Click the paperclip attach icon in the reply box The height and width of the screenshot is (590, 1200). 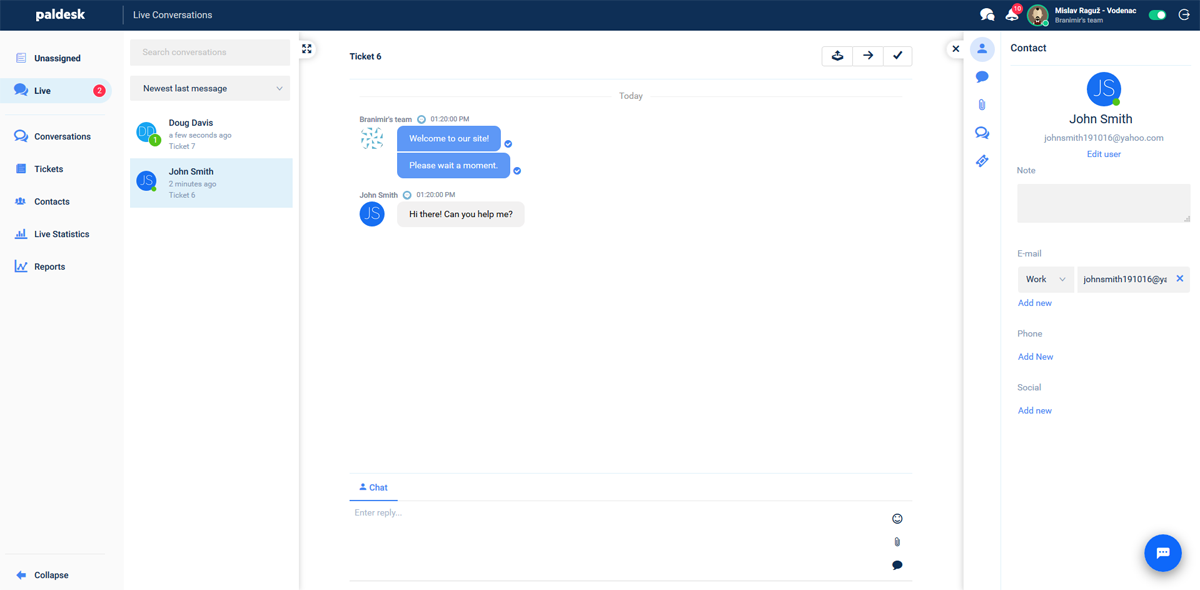click(x=897, y=542)
